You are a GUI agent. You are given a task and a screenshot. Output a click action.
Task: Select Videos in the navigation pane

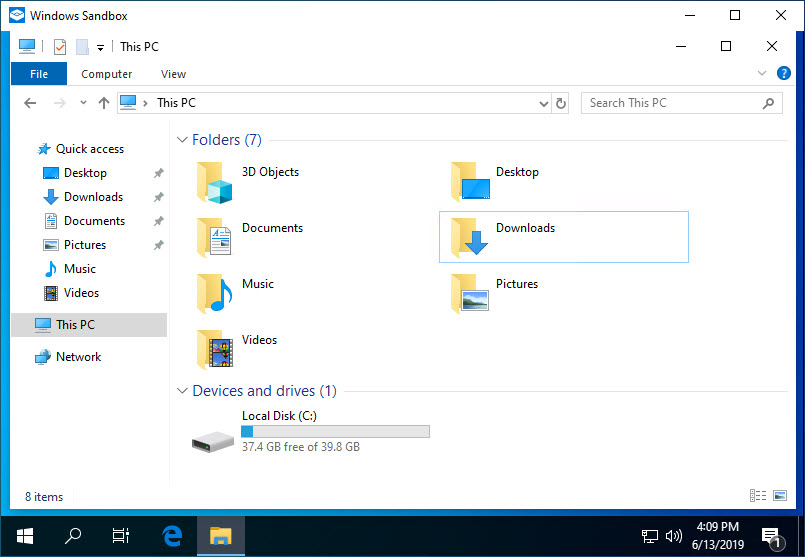81,293
